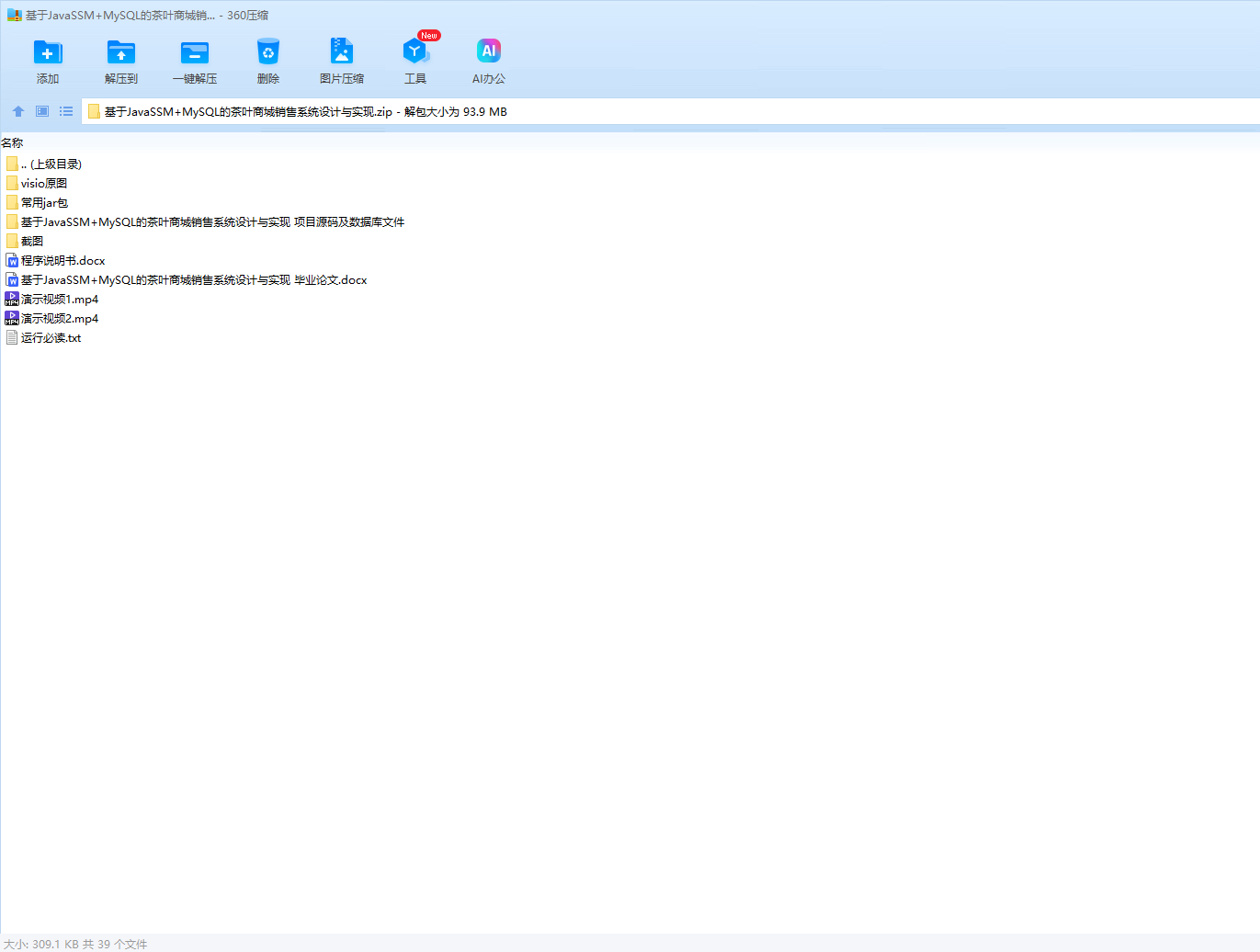The image size is (1260, 952).
Task: Select the file name '演示视频2.mp4'
Action: pyautogui.click(x=60, y=318)
